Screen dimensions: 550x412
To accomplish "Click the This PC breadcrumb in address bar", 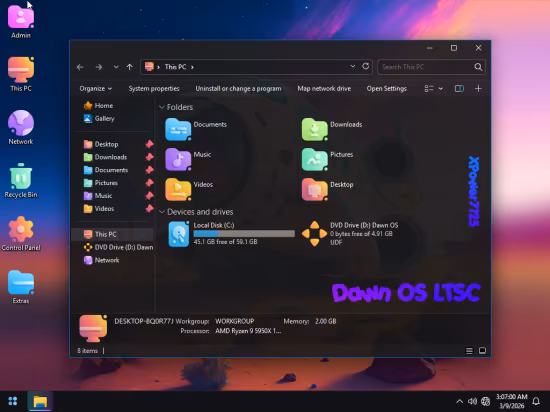I will tap(175, 67).
